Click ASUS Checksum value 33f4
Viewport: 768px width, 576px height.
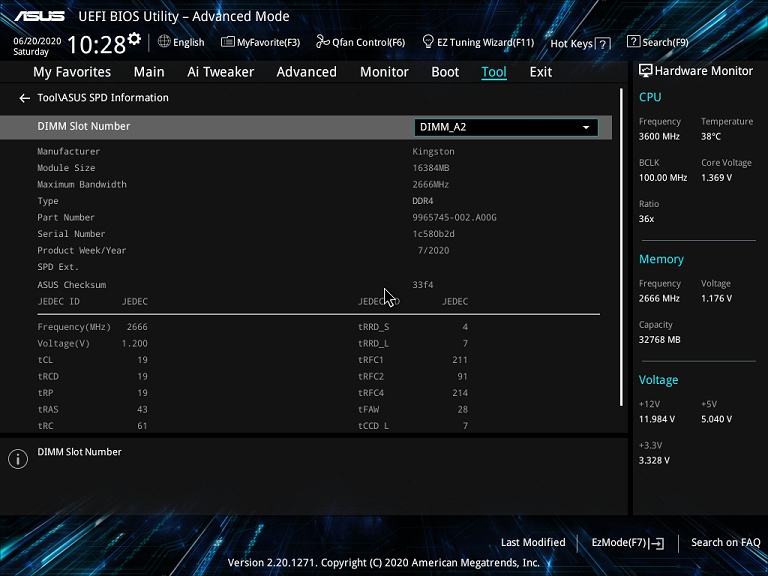(423, 285)
